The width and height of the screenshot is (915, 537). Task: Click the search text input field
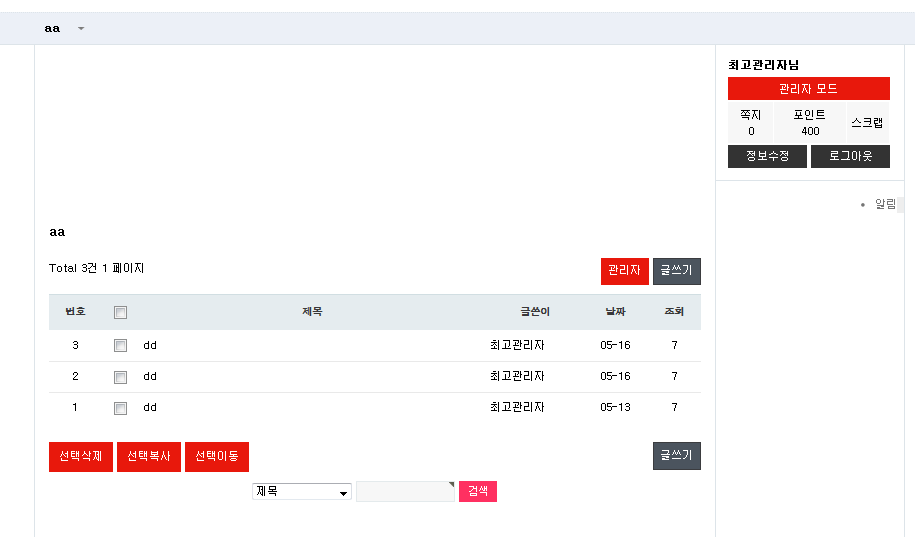point(404,492)
